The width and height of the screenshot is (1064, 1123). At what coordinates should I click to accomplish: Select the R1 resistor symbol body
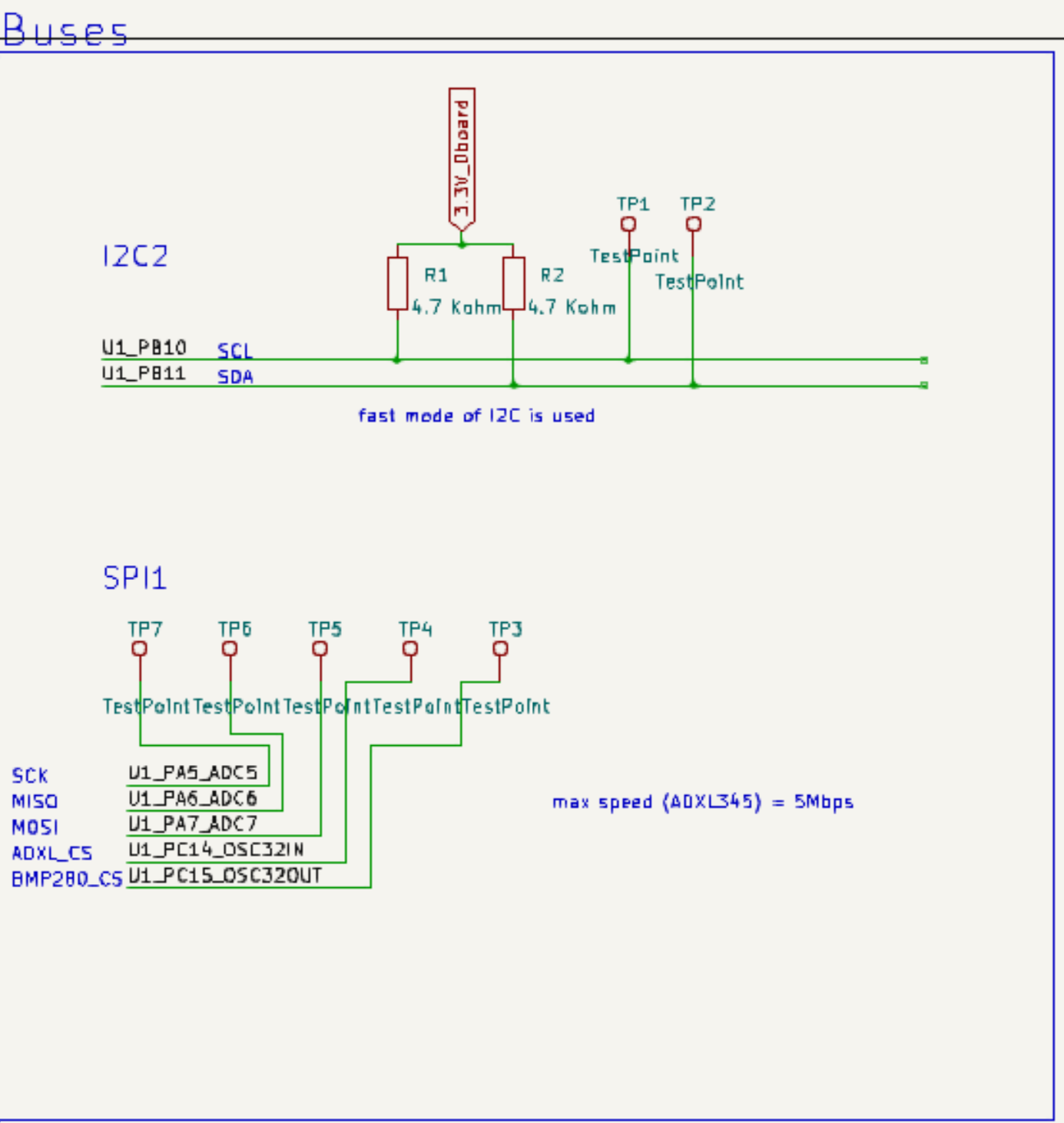(397, 283)
